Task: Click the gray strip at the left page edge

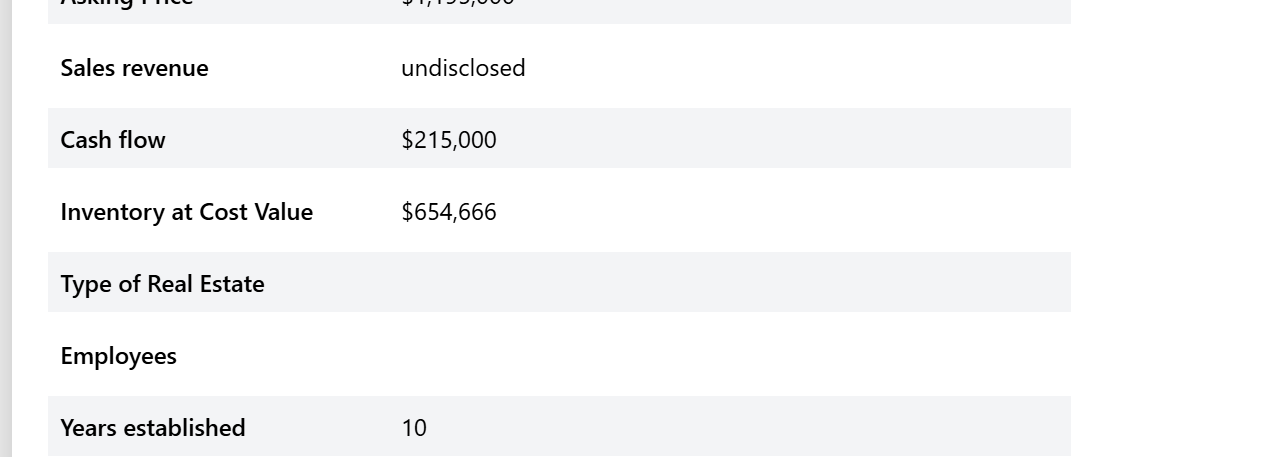Action: [5, 228]
